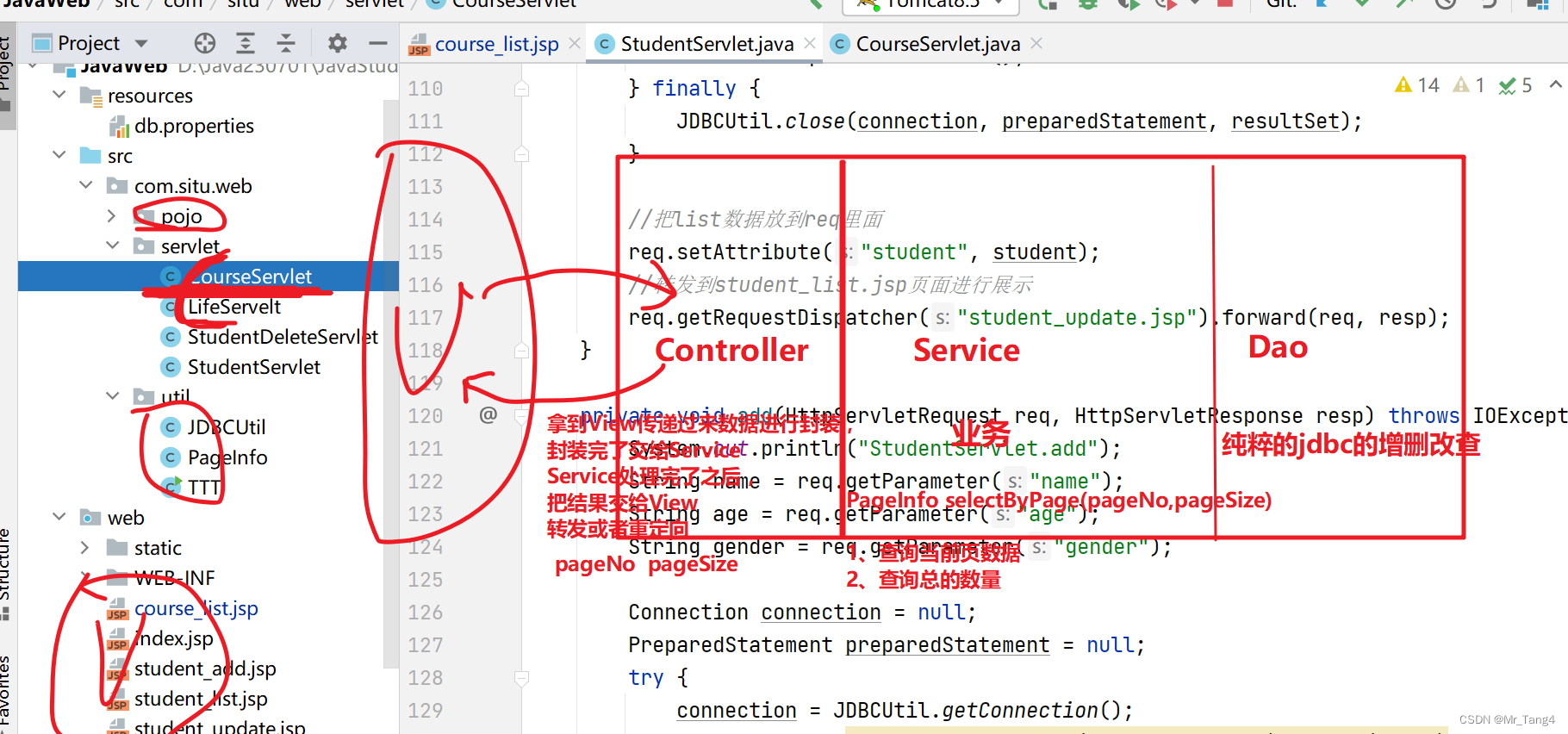Expand the static folder

pos(84,548)
